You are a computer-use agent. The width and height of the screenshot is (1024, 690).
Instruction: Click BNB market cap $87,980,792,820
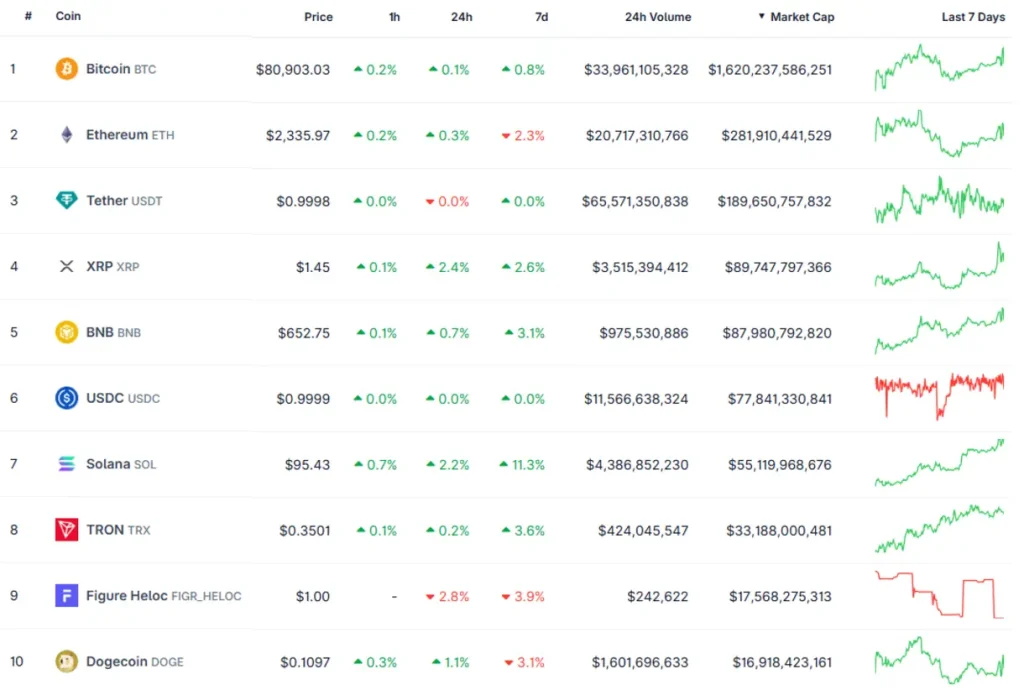click(776, 333)
